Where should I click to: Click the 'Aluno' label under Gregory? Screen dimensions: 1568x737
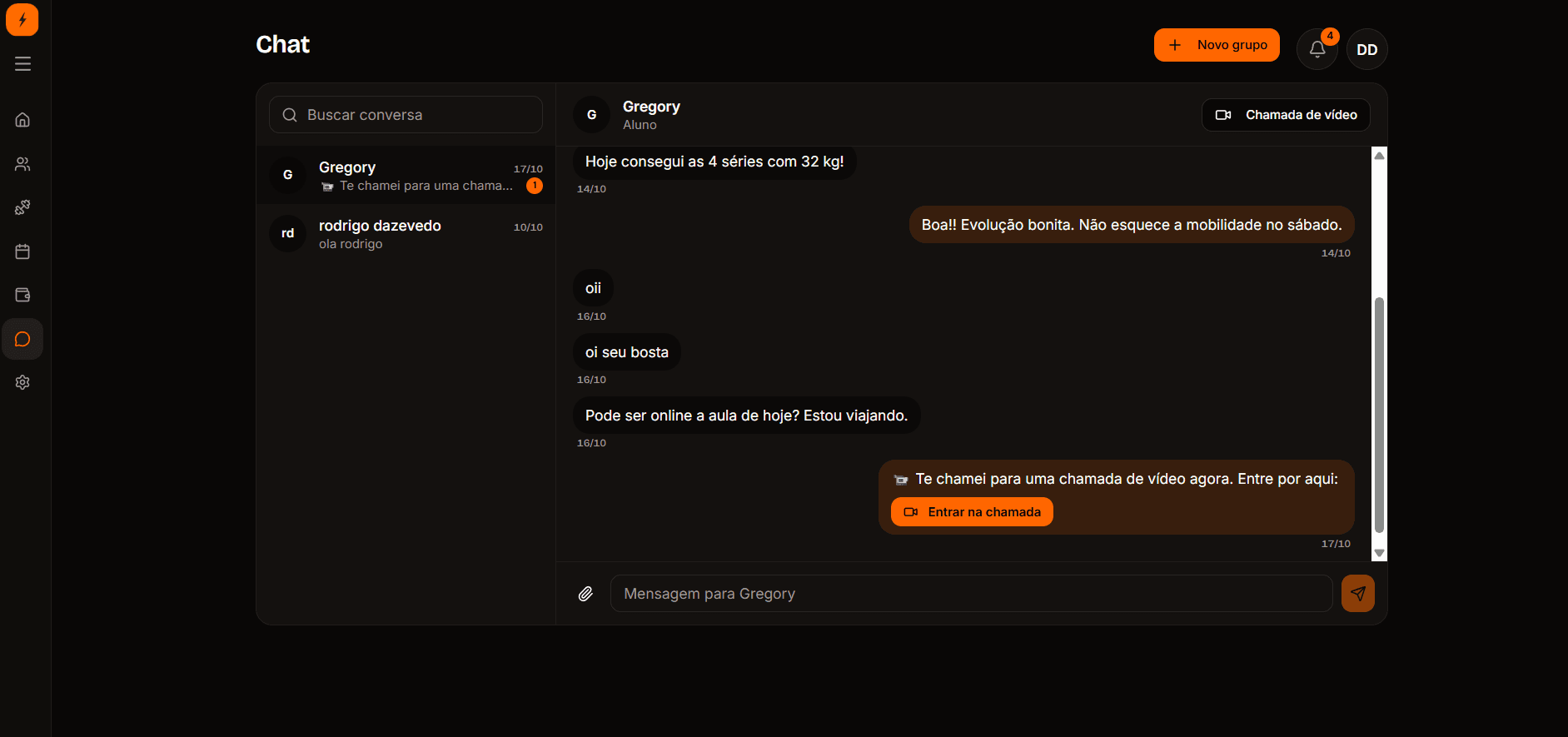640,125
